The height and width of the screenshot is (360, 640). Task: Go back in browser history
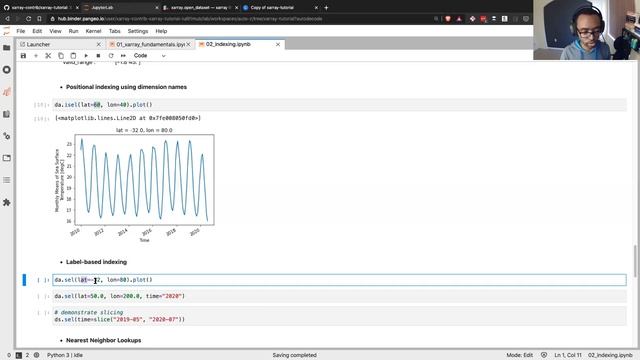tap(7, 19)
